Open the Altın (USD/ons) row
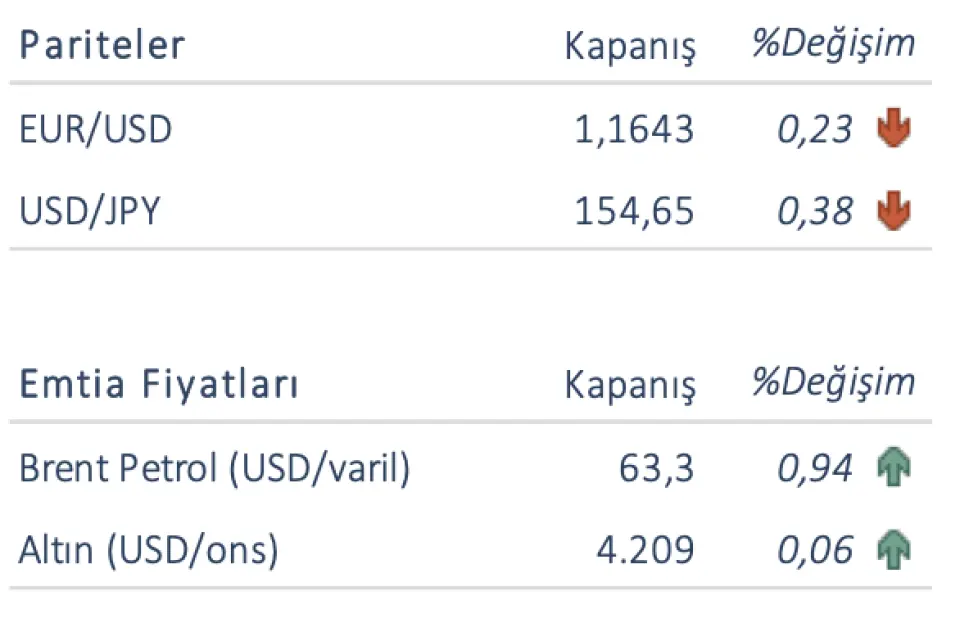The height and width of the screenshot is (632, 960). [x=148, y=550]
